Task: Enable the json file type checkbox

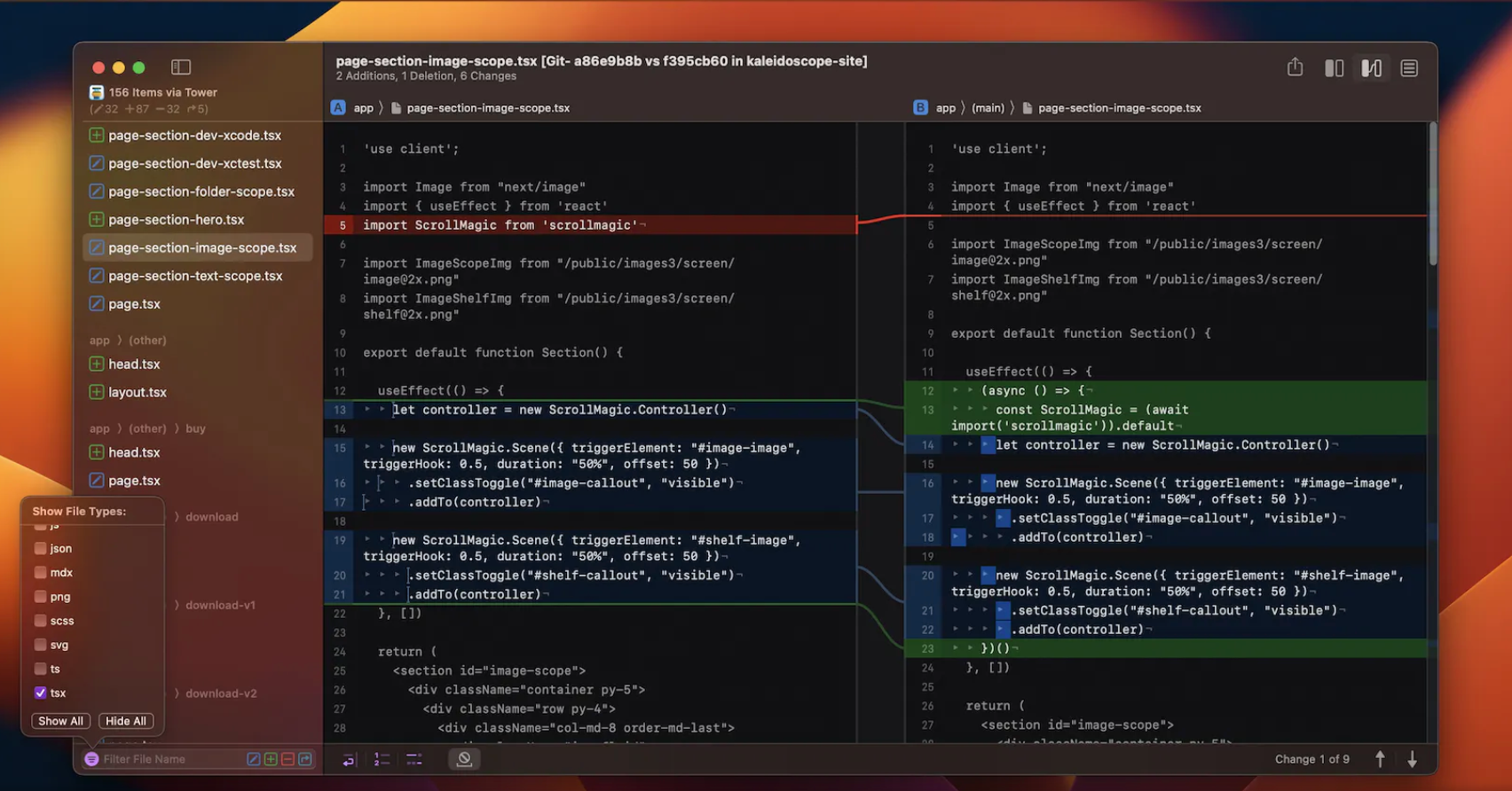Action: coord(40,549)
